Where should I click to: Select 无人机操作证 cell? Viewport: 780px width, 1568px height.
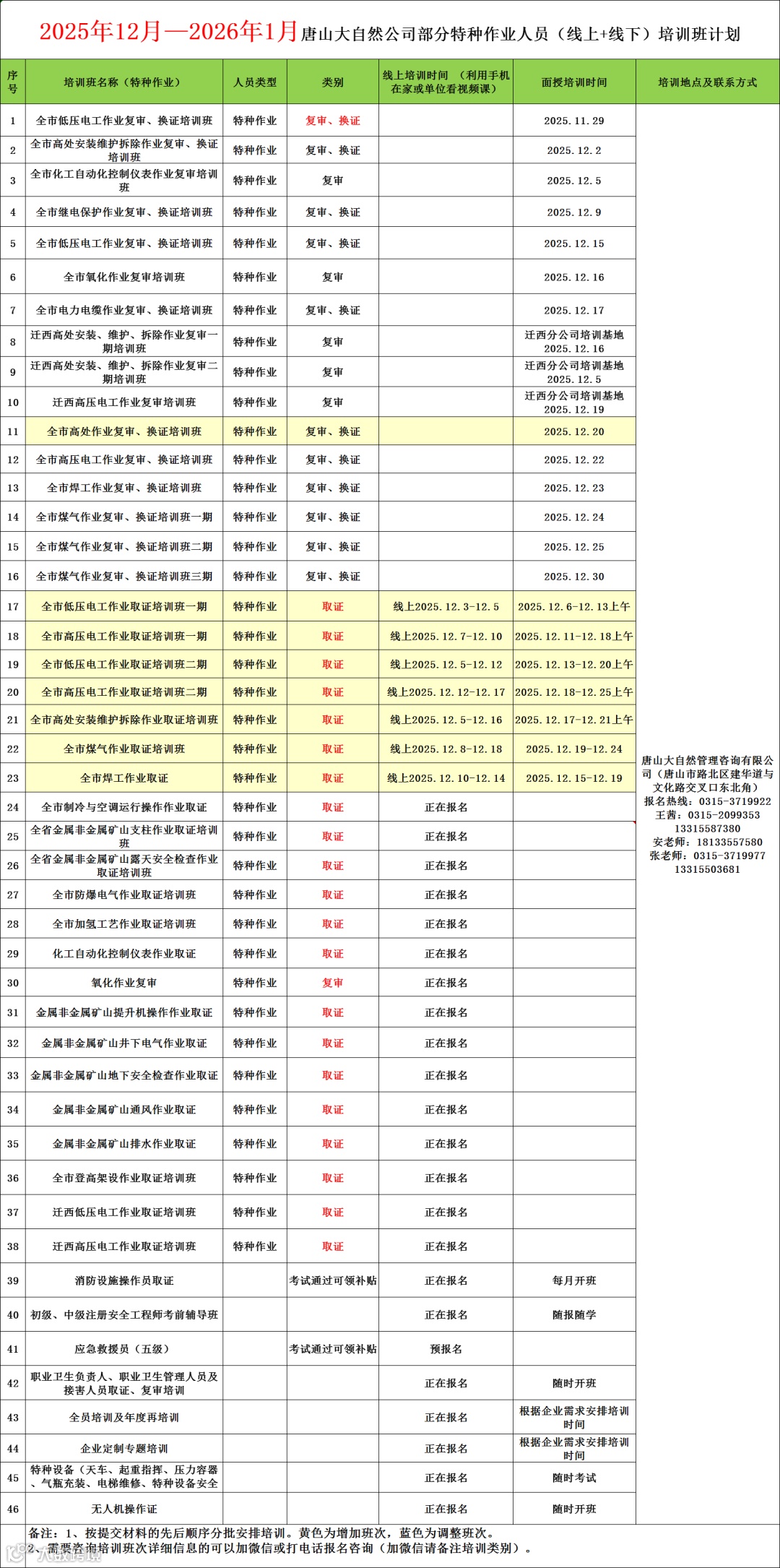(124, 1509)
